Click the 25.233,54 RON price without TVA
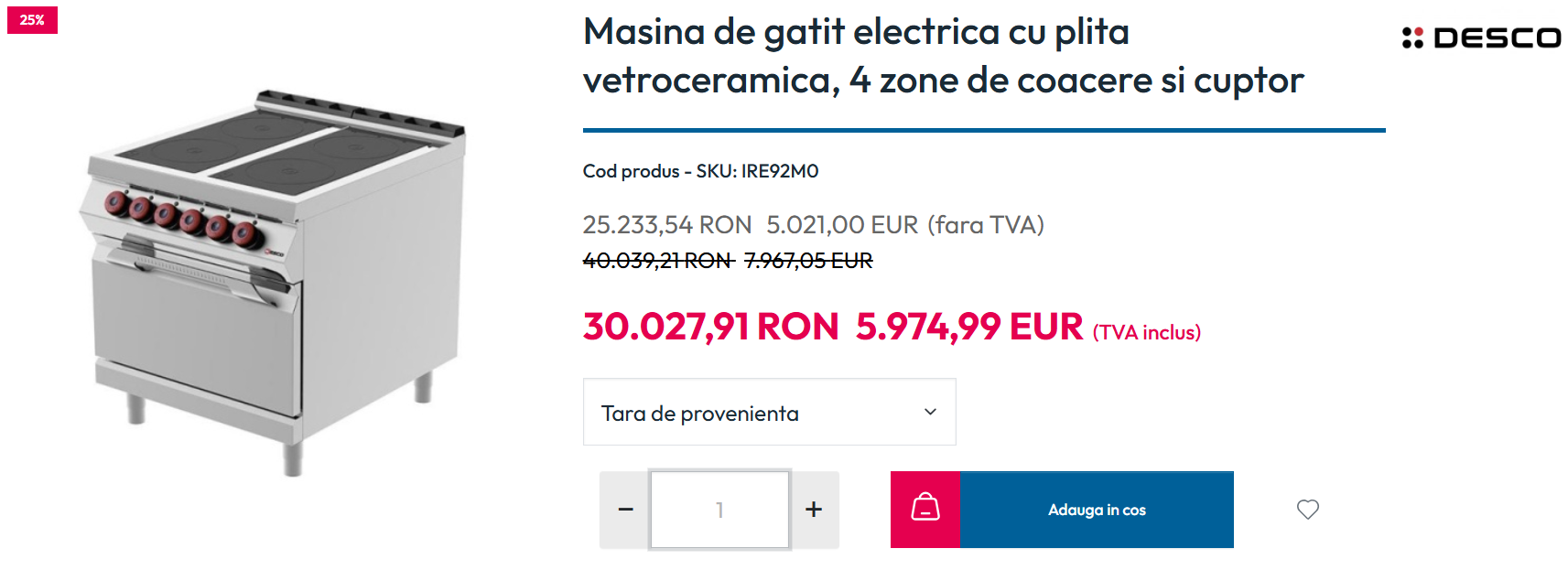The width and height of the screenshot is (1568, 570). coord(667,225)
